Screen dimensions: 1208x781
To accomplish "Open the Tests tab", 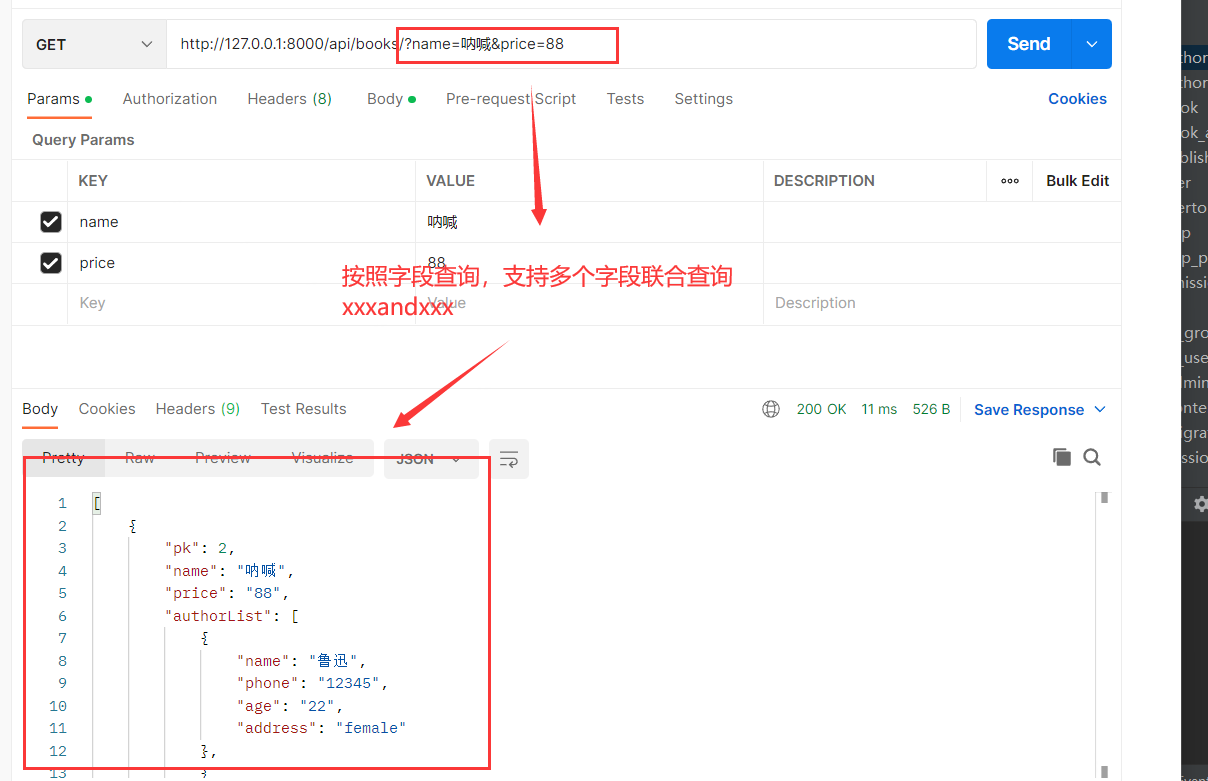I will click(625, 99).
